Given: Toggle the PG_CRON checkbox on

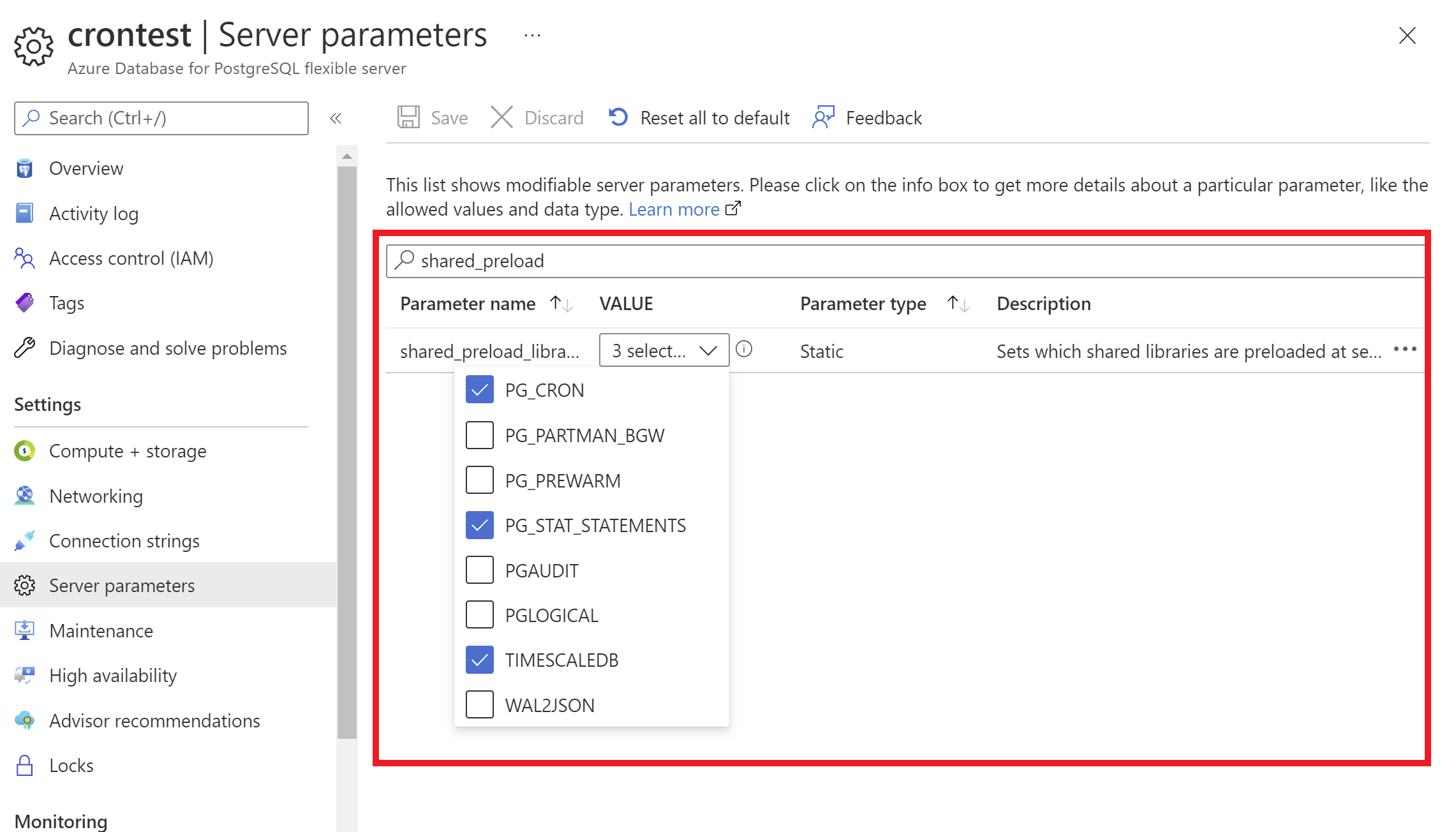Looking at the screenshot, I should (x=478, y=390).
